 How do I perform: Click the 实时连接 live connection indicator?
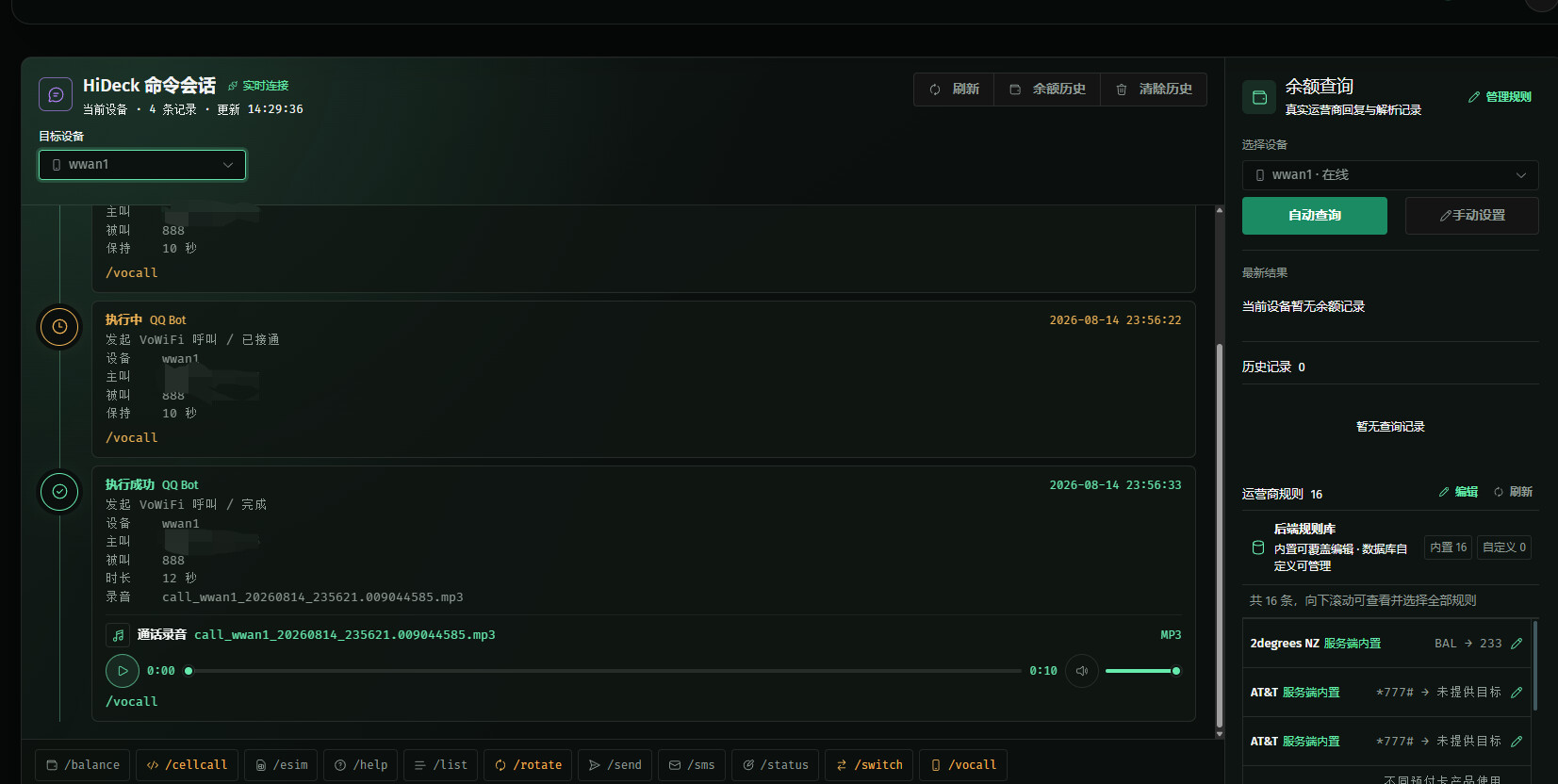click(x=258, y=86)
